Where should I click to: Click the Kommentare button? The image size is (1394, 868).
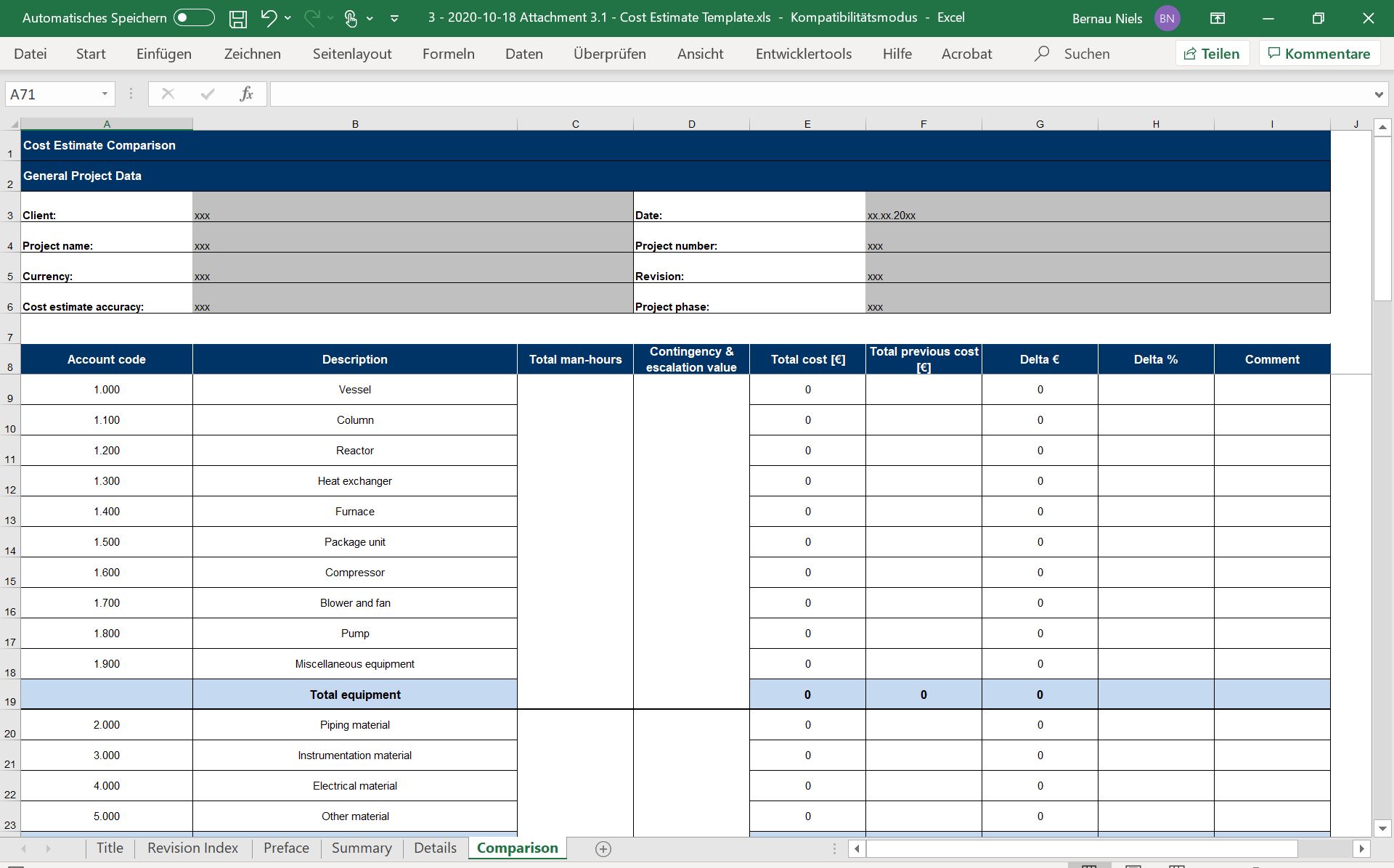[1318, 54]
